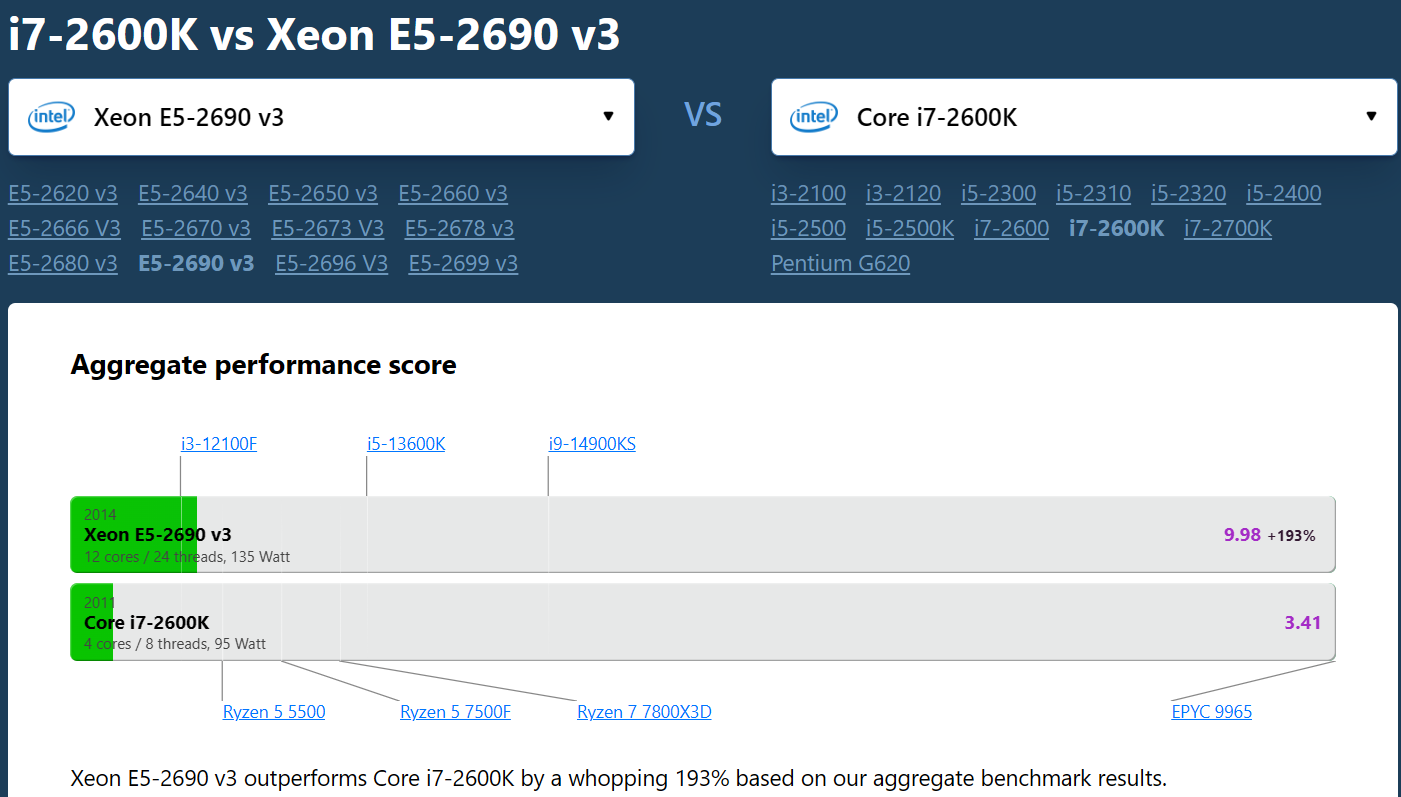The image size is (1401, 797).
Task: Click the E5-2680 v3 link
Action: pos(63,264)
